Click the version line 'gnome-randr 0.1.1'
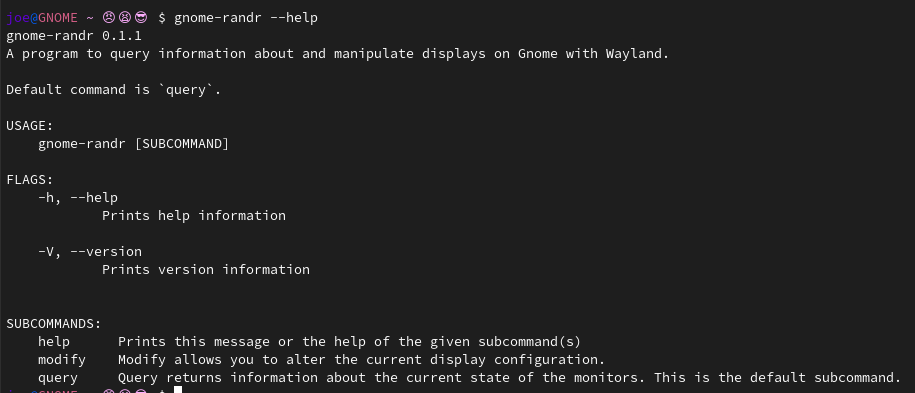915x393 pixels. coord(74,36)
